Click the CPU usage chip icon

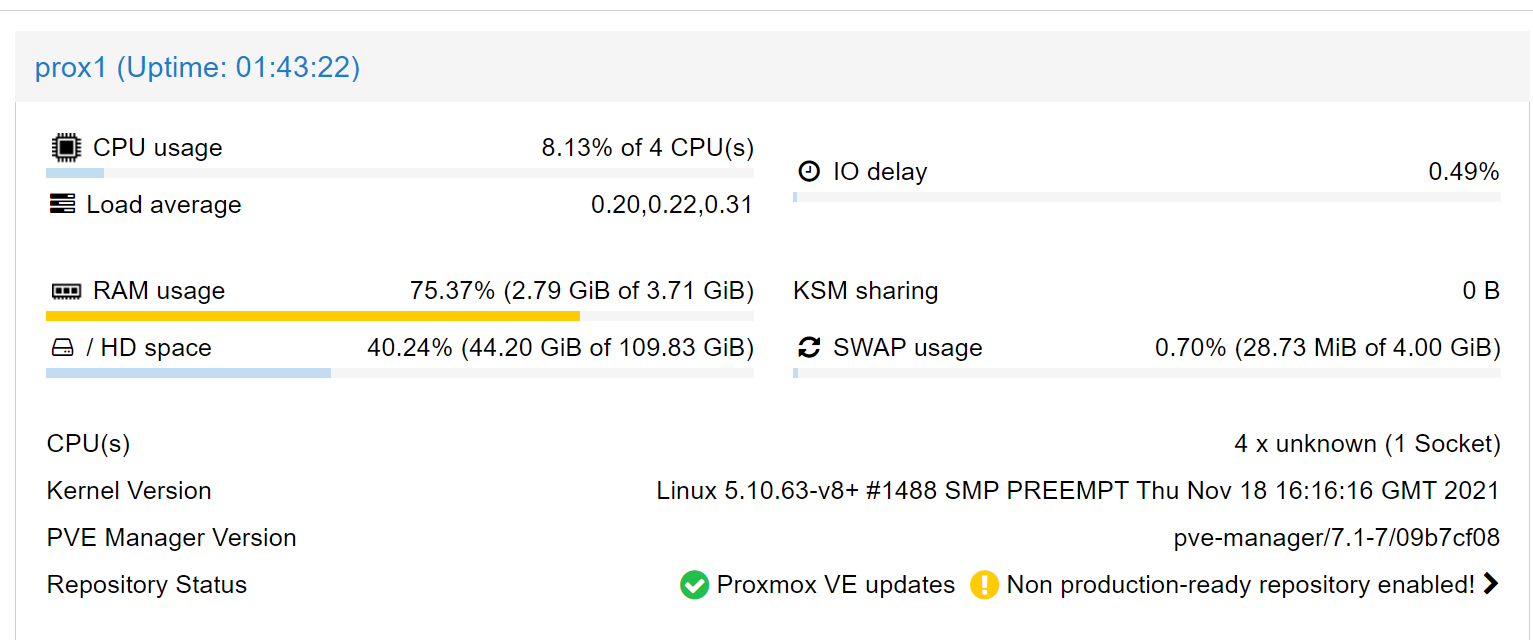[66, 148]
